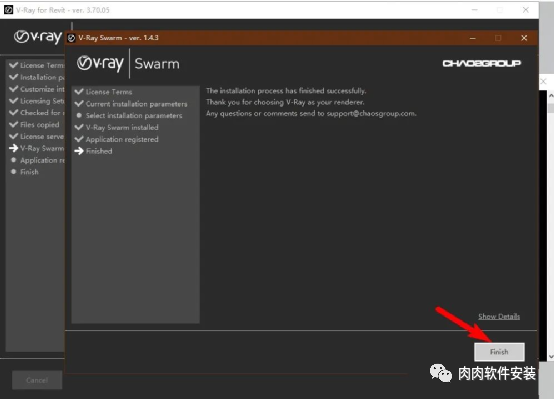554x399 pixels.
Task: Click the V-Ray Swarm title bar icon
Action: click(71, 38)
